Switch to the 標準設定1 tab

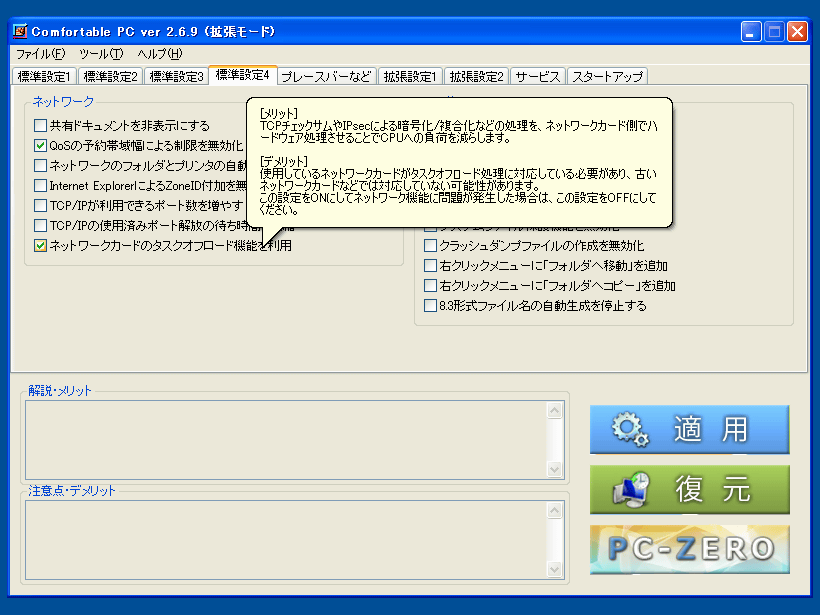coord(44,76)
